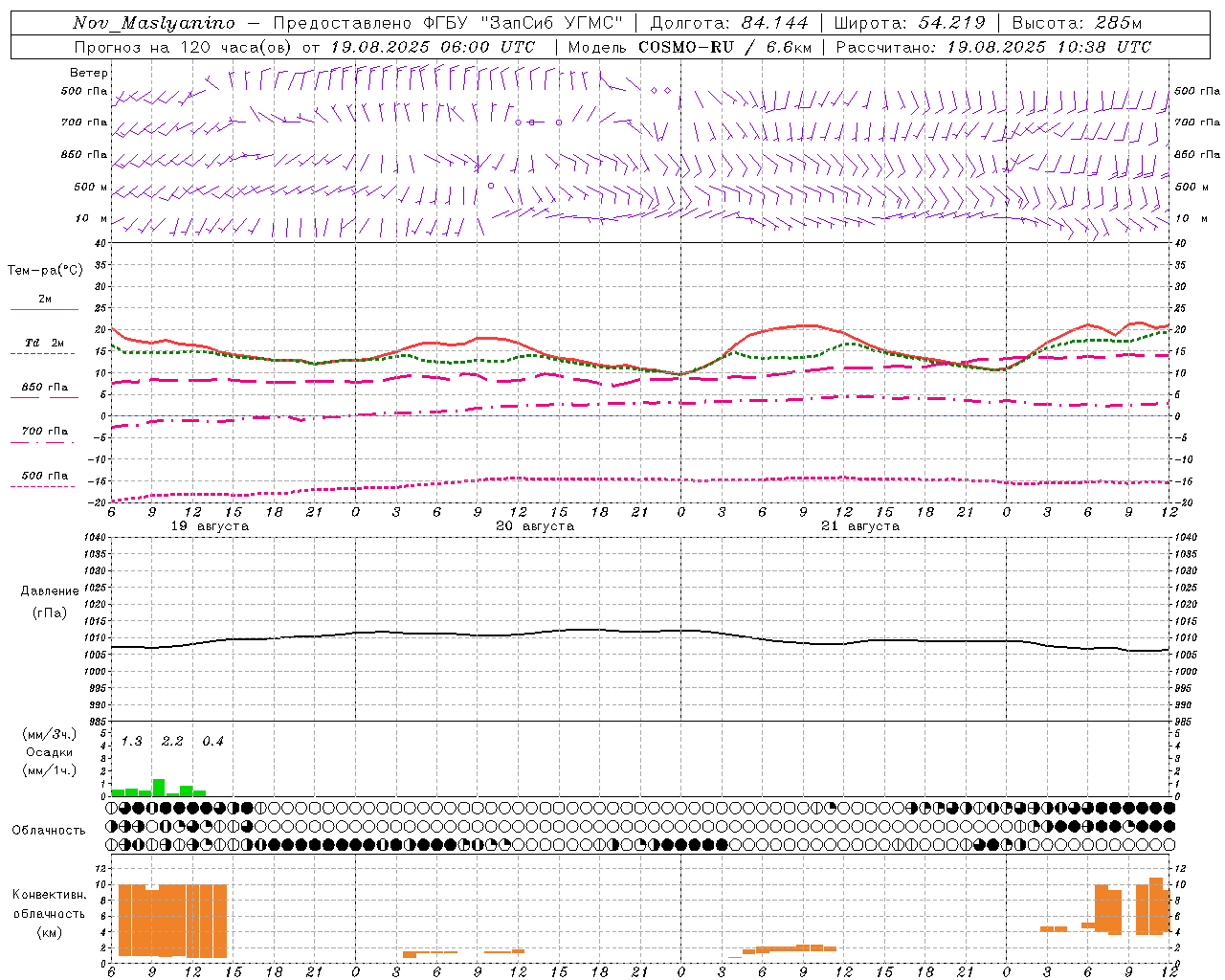Click the (мм/3ч.) units label
The image size is (1225, 980).
point(50,734)
